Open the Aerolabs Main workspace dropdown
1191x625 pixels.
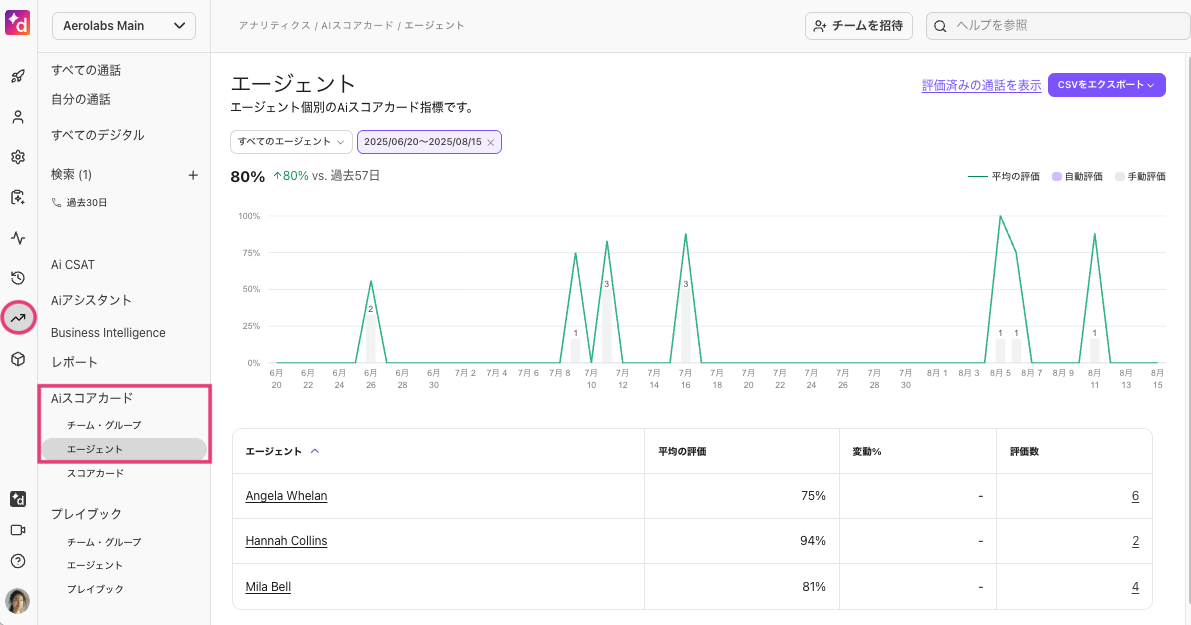click(124, 26)
